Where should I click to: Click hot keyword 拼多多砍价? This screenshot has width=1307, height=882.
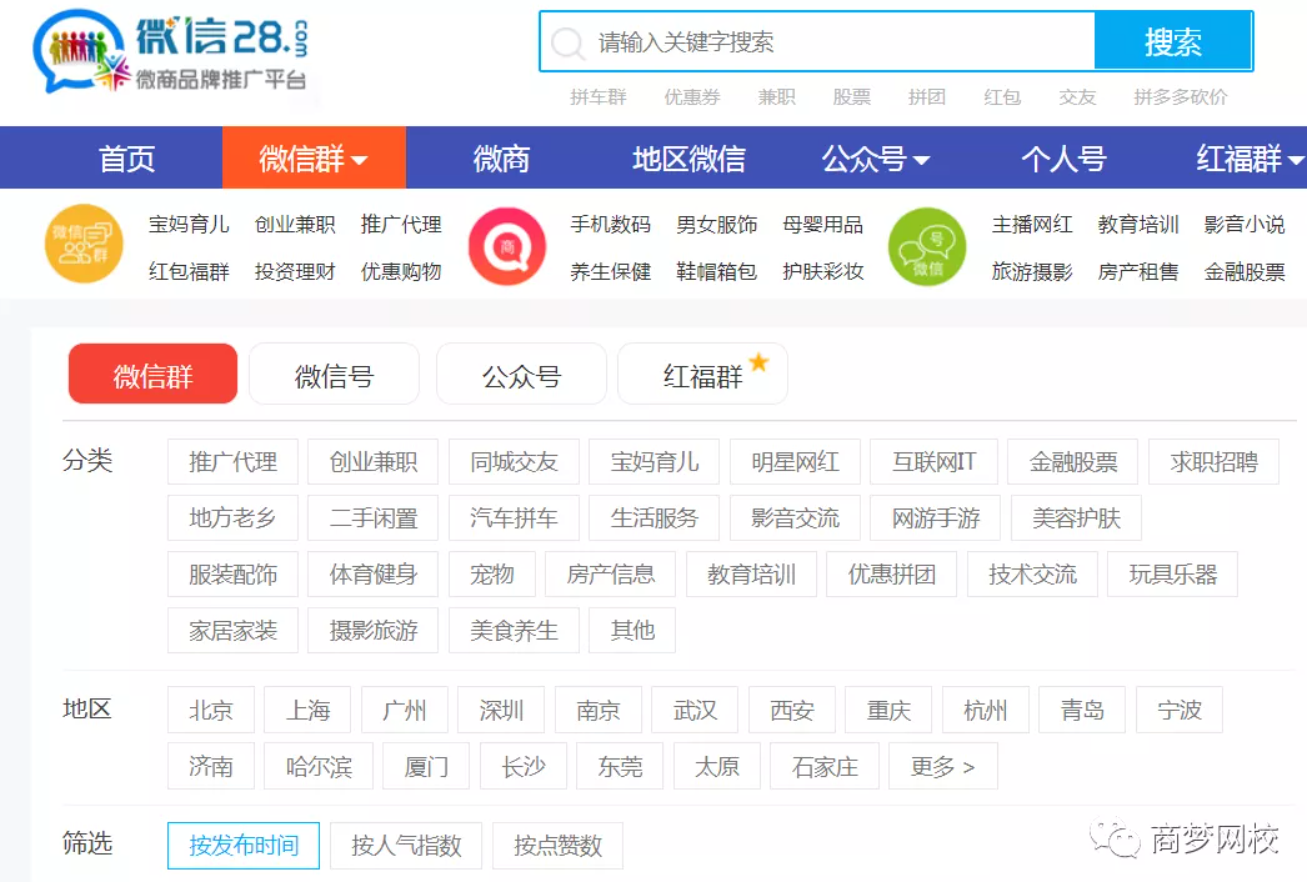(1181, 97)
